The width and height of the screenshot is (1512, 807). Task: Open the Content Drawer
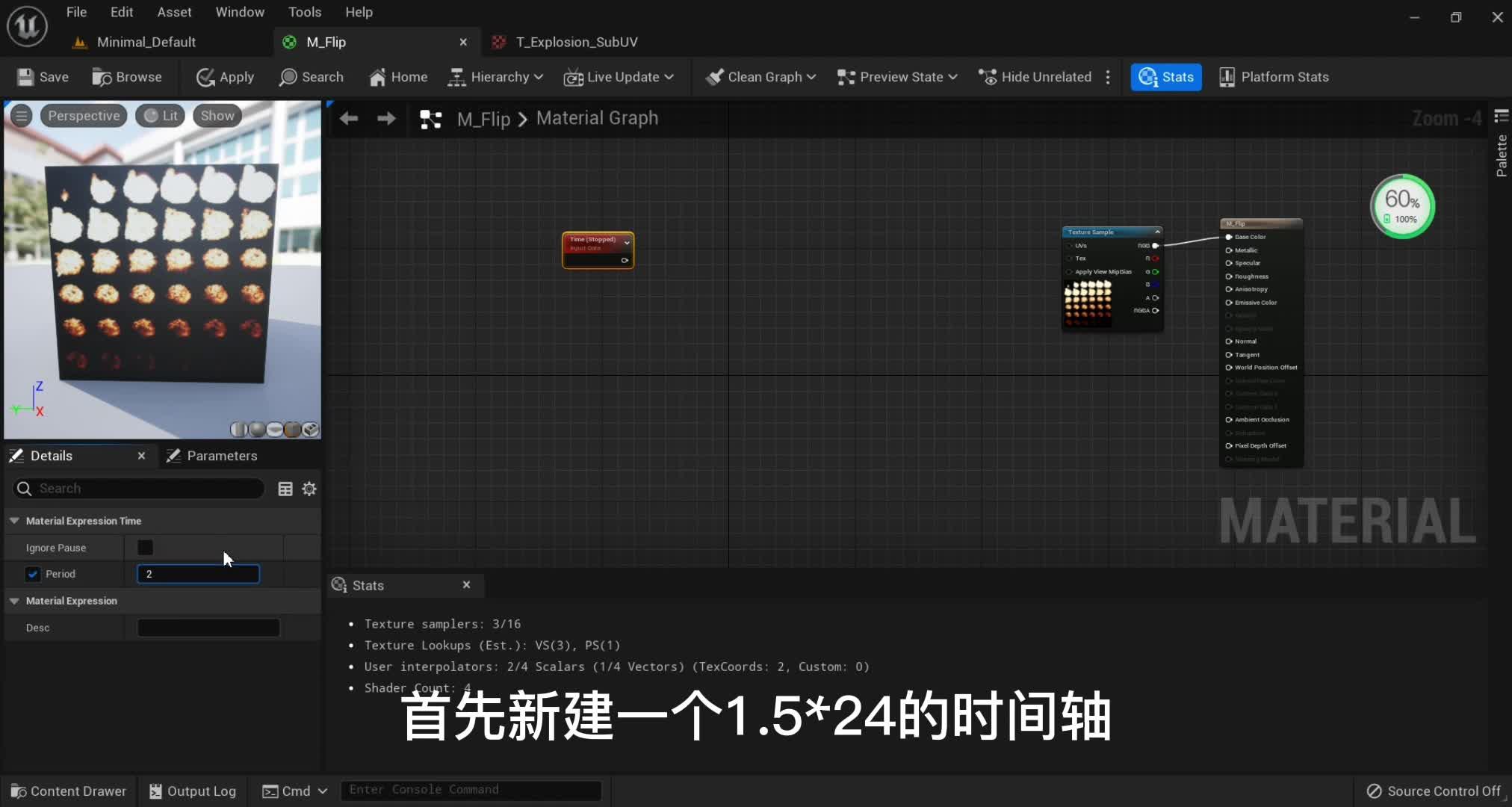[68, 791]
